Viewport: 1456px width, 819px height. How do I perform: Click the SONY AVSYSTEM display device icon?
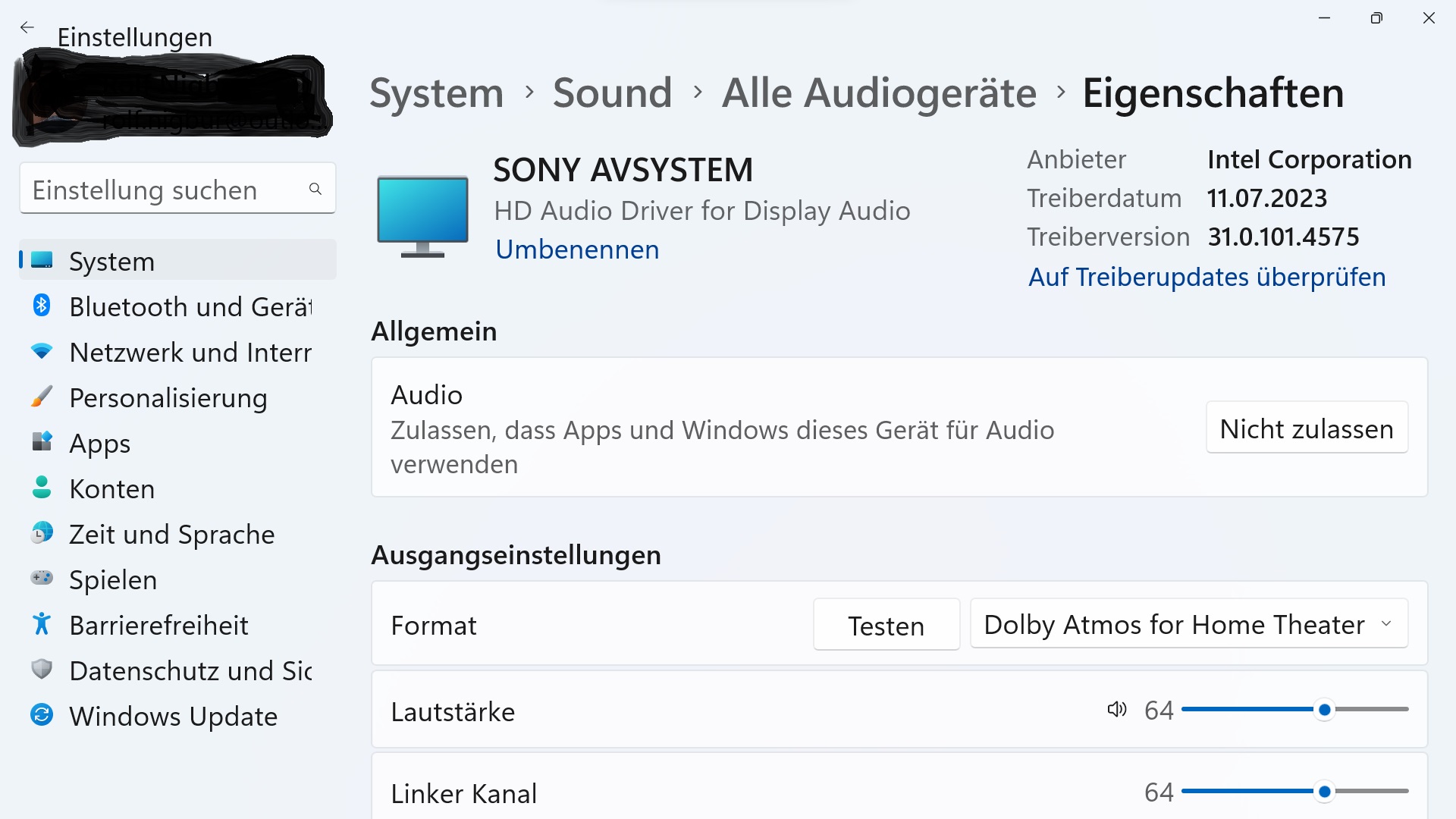(422, 216)
